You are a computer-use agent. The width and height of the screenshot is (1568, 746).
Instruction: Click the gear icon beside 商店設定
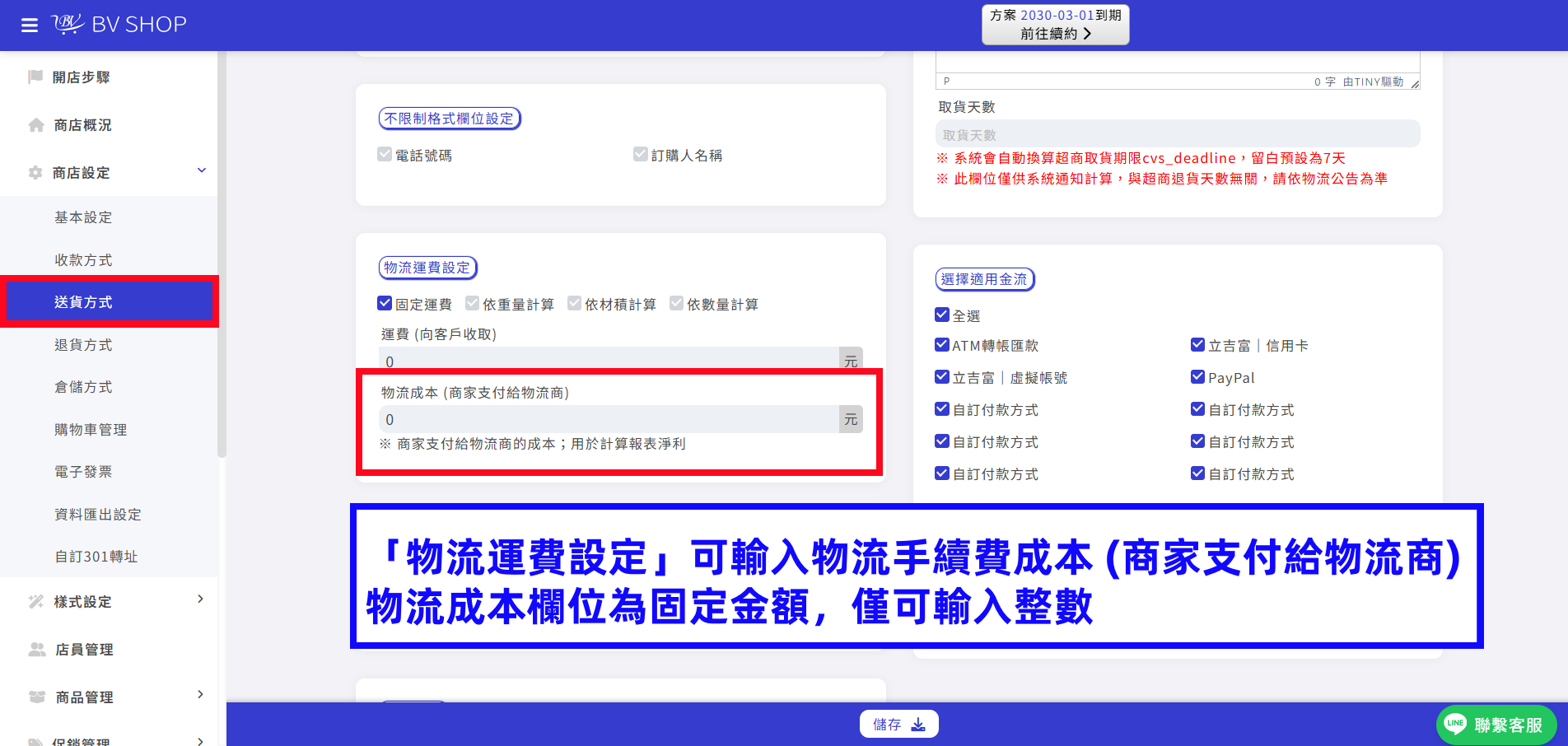(35, 173)
